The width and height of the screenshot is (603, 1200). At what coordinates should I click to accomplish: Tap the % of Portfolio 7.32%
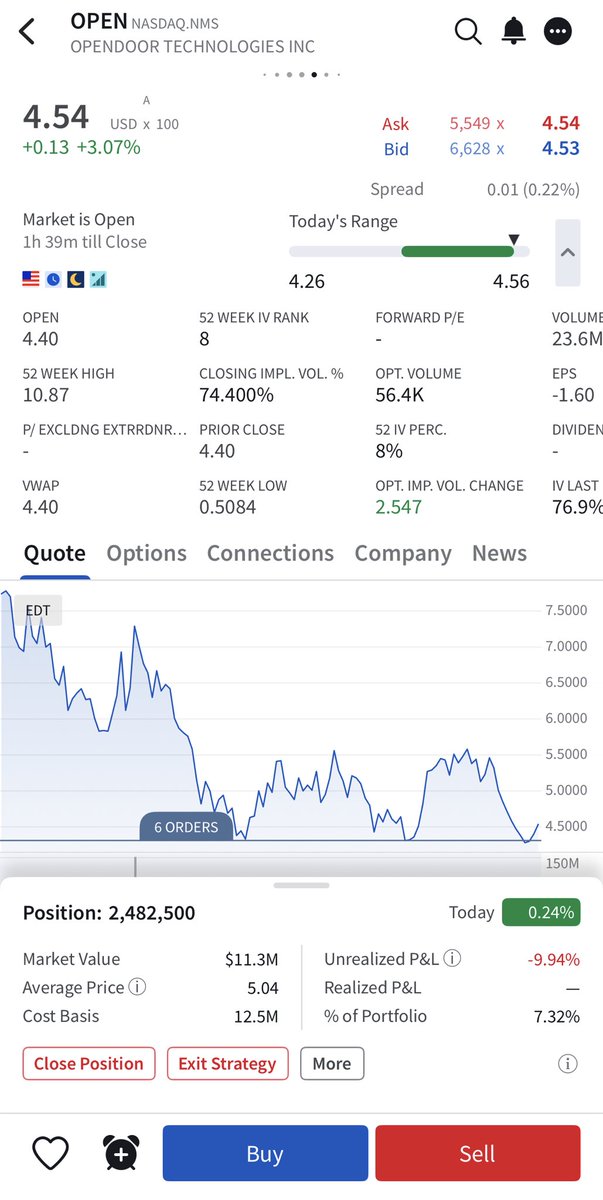(557, 1016)
